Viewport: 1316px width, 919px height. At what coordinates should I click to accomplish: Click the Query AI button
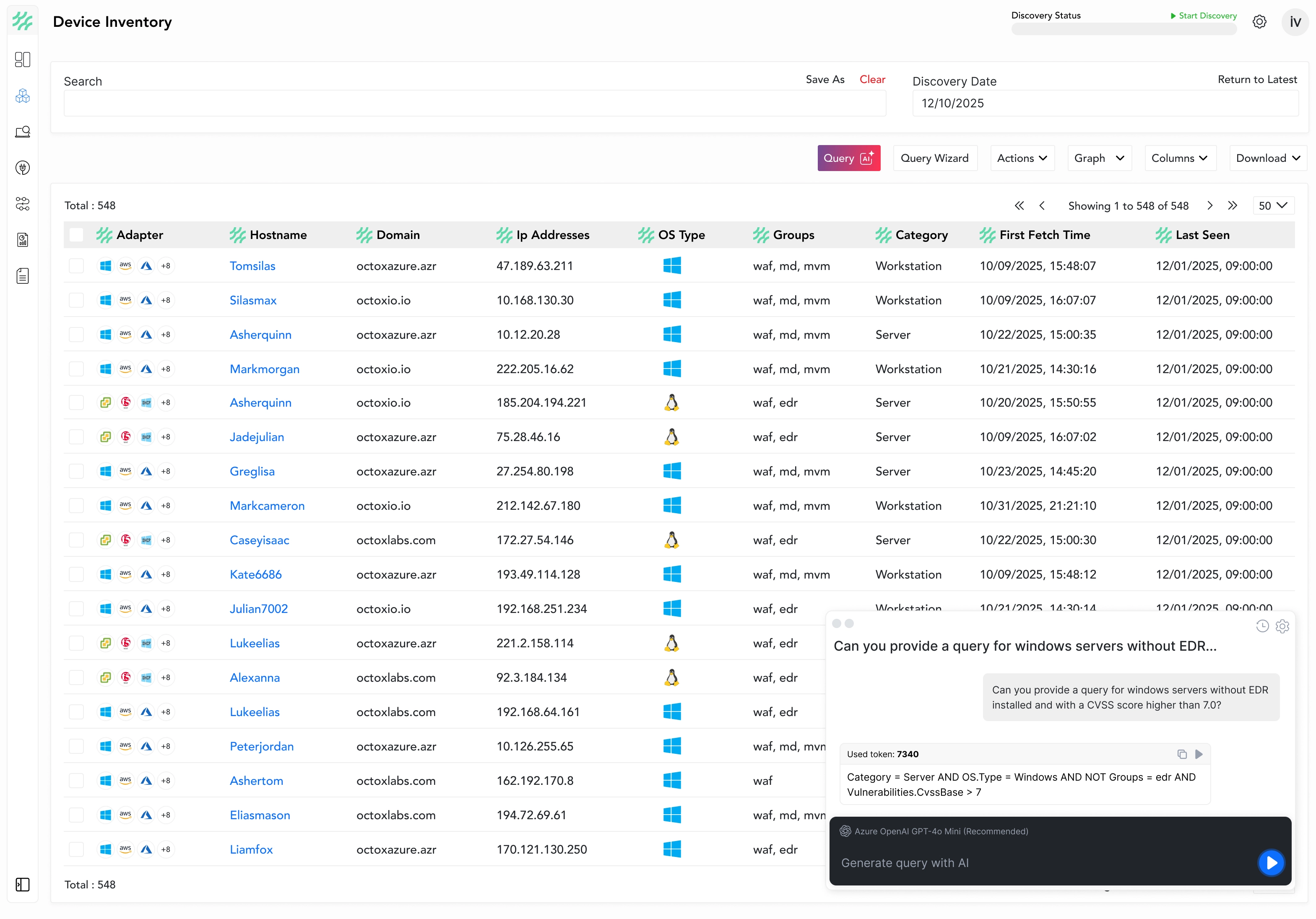click(849, 158)
